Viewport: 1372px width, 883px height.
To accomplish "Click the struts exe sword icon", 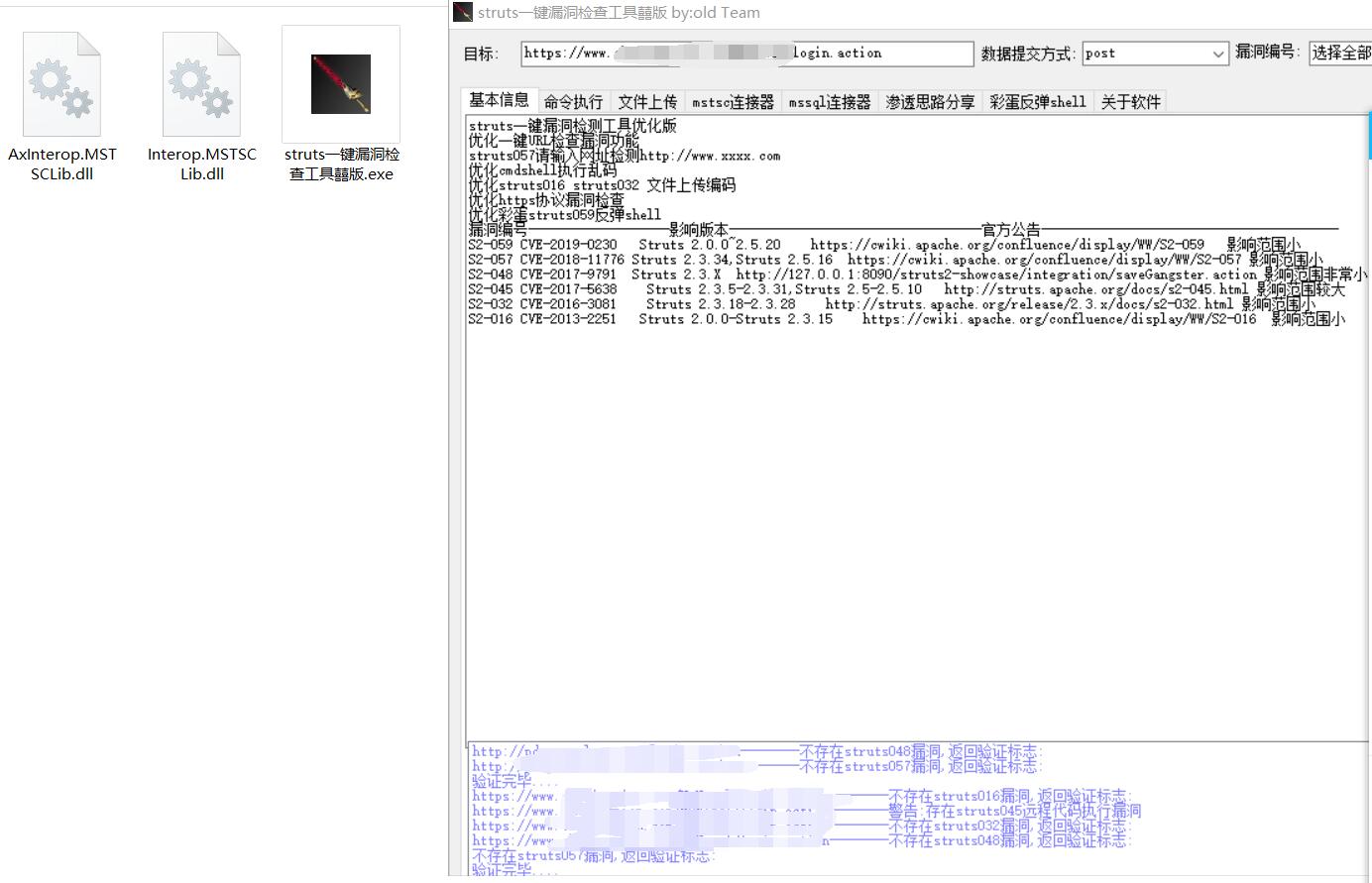I will (x=341, y=84).
